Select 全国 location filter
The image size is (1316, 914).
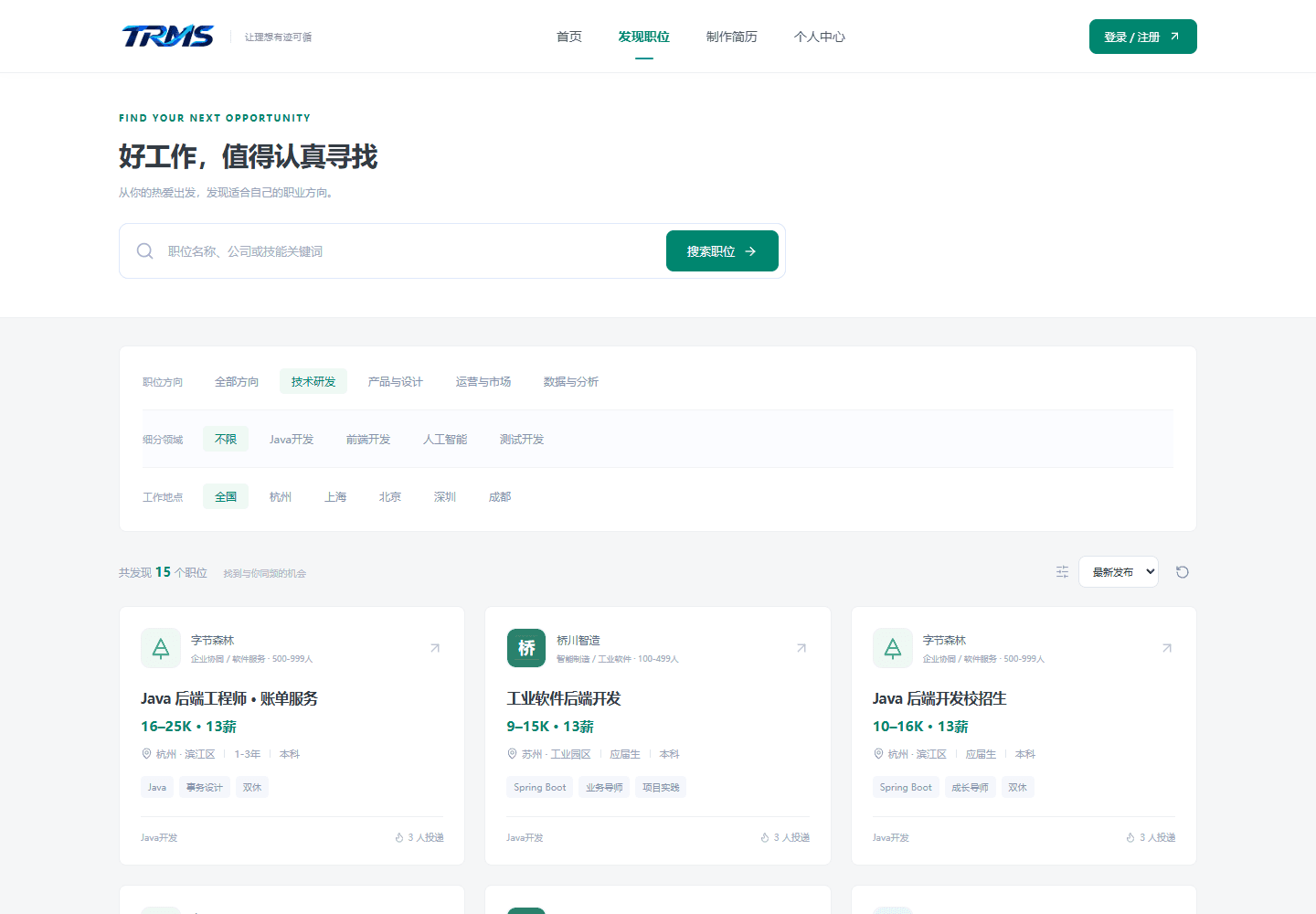click(226, 497)
